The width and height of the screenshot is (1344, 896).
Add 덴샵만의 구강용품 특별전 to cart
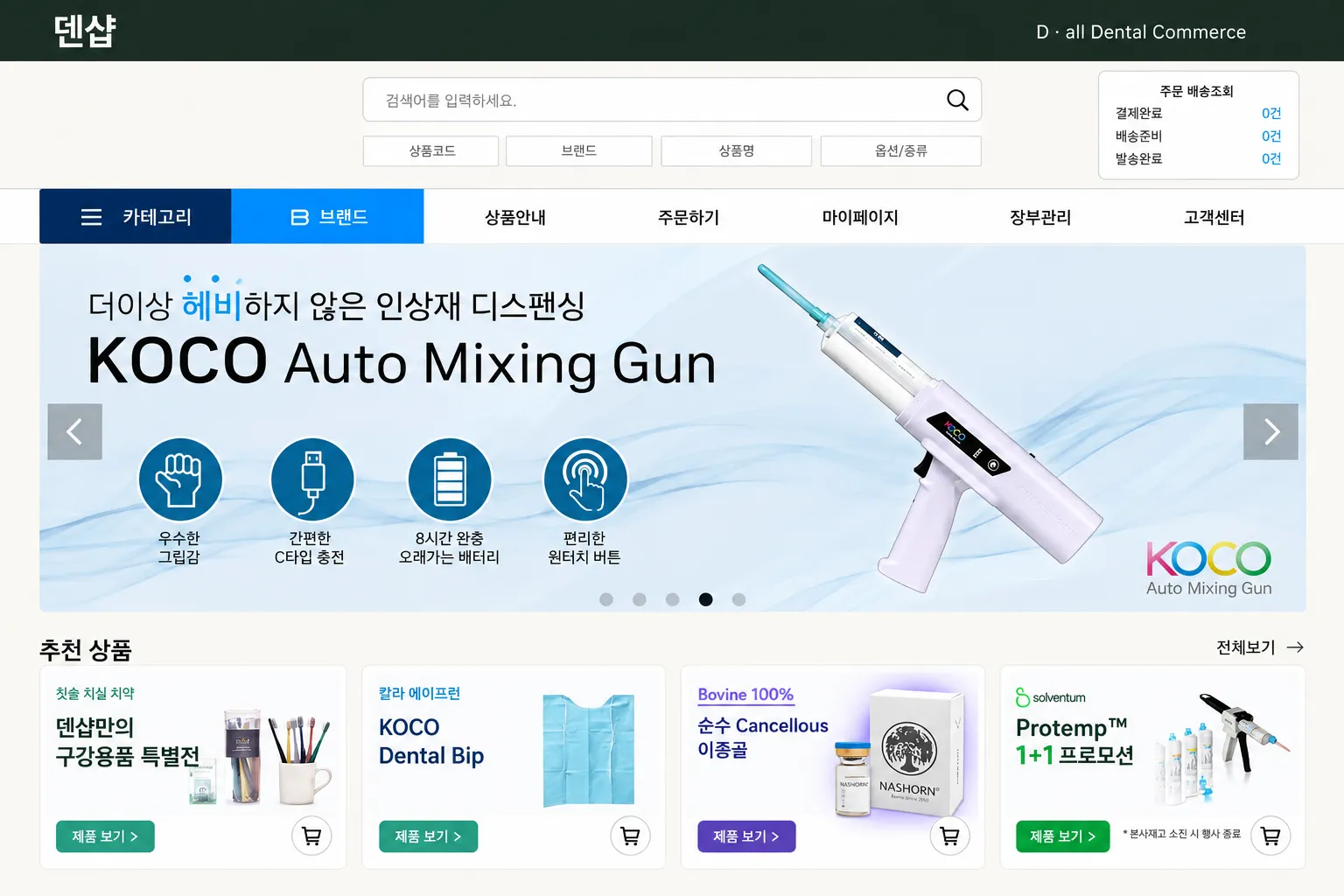pyautogui.click(x=311, y=836)
